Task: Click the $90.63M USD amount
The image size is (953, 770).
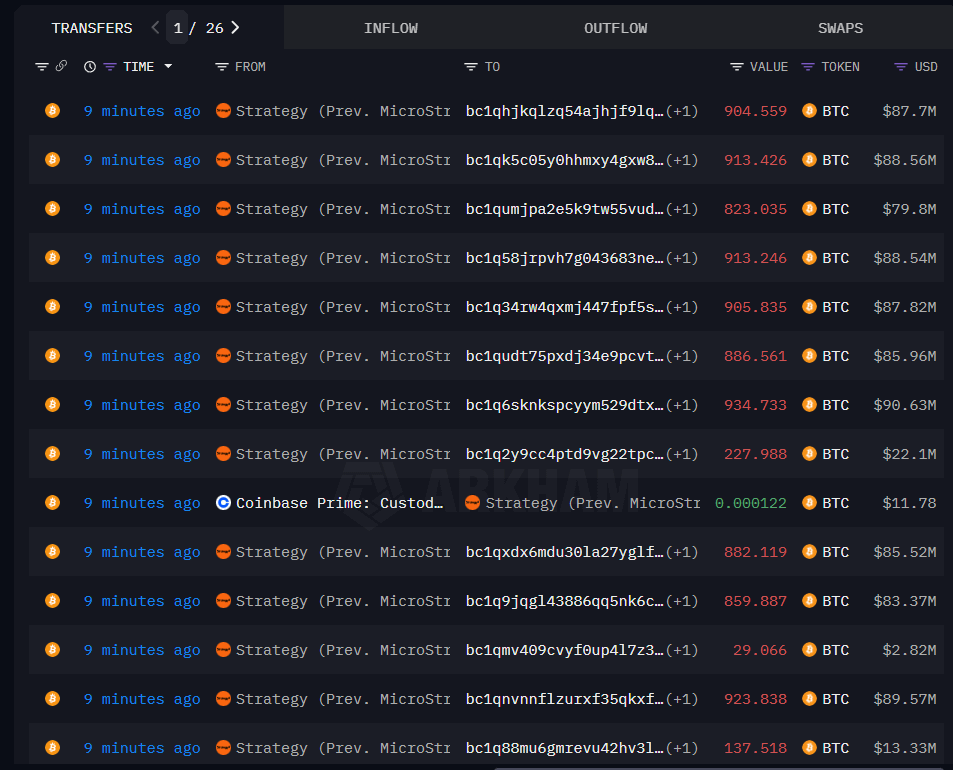Action: [904, 405]
